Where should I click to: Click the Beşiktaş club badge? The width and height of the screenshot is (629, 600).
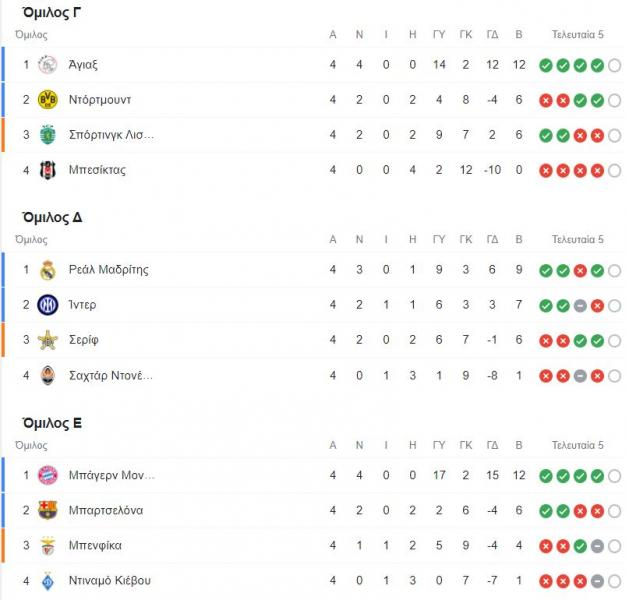click(x=47, y=170)
